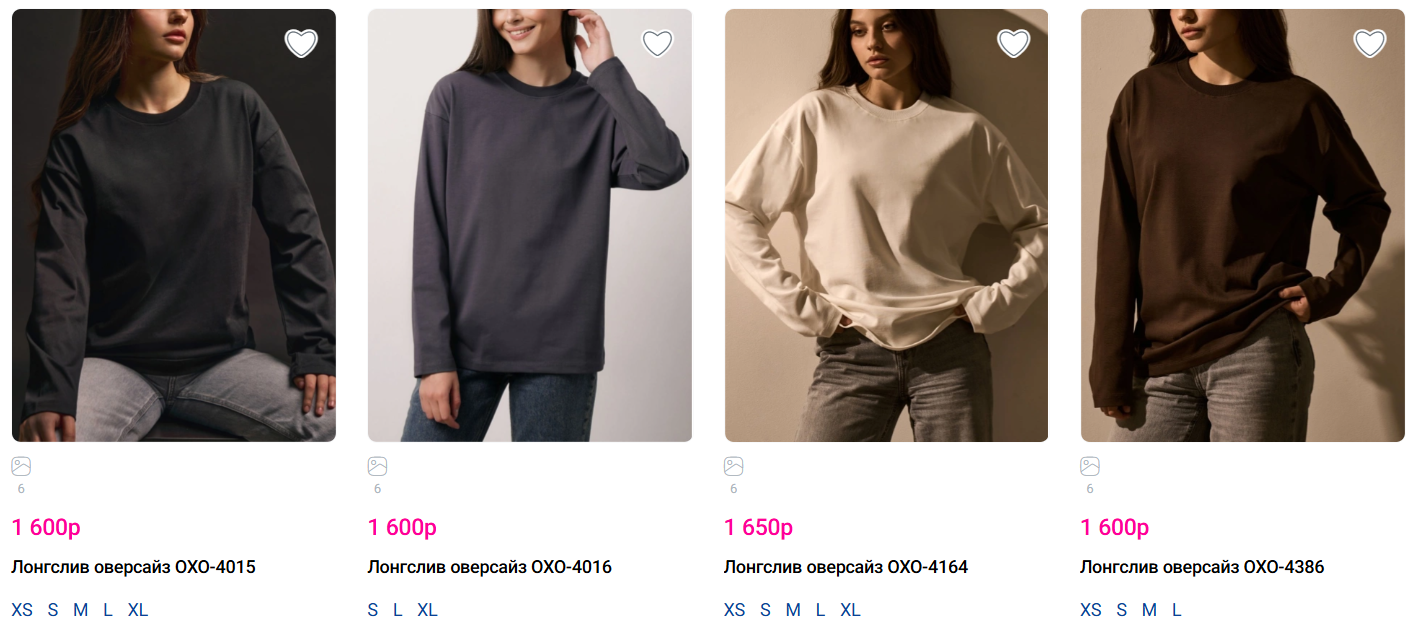The image size is (1415, 635).
Task: Open the Лонгслив оверсайз OXO-4015 product link
Action: (x=133, y=567)
